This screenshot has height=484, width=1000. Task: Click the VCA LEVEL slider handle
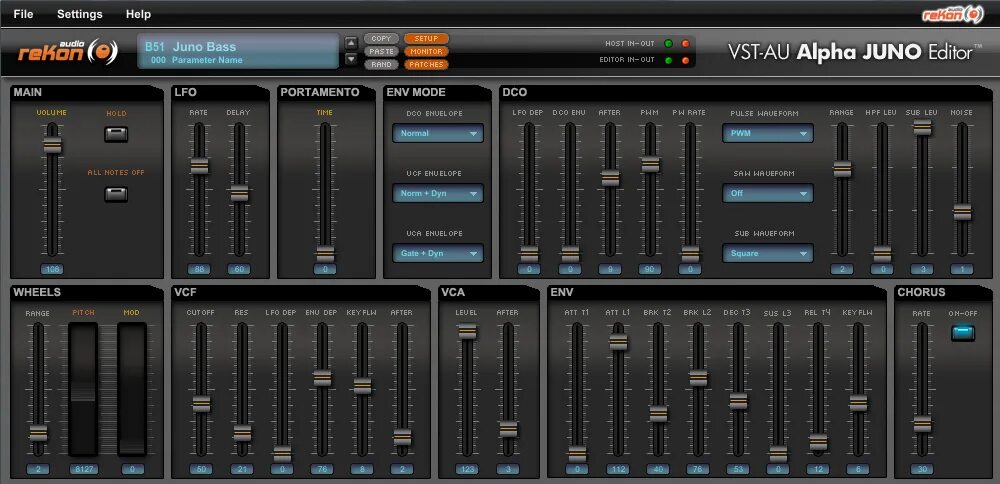point(467,331)
